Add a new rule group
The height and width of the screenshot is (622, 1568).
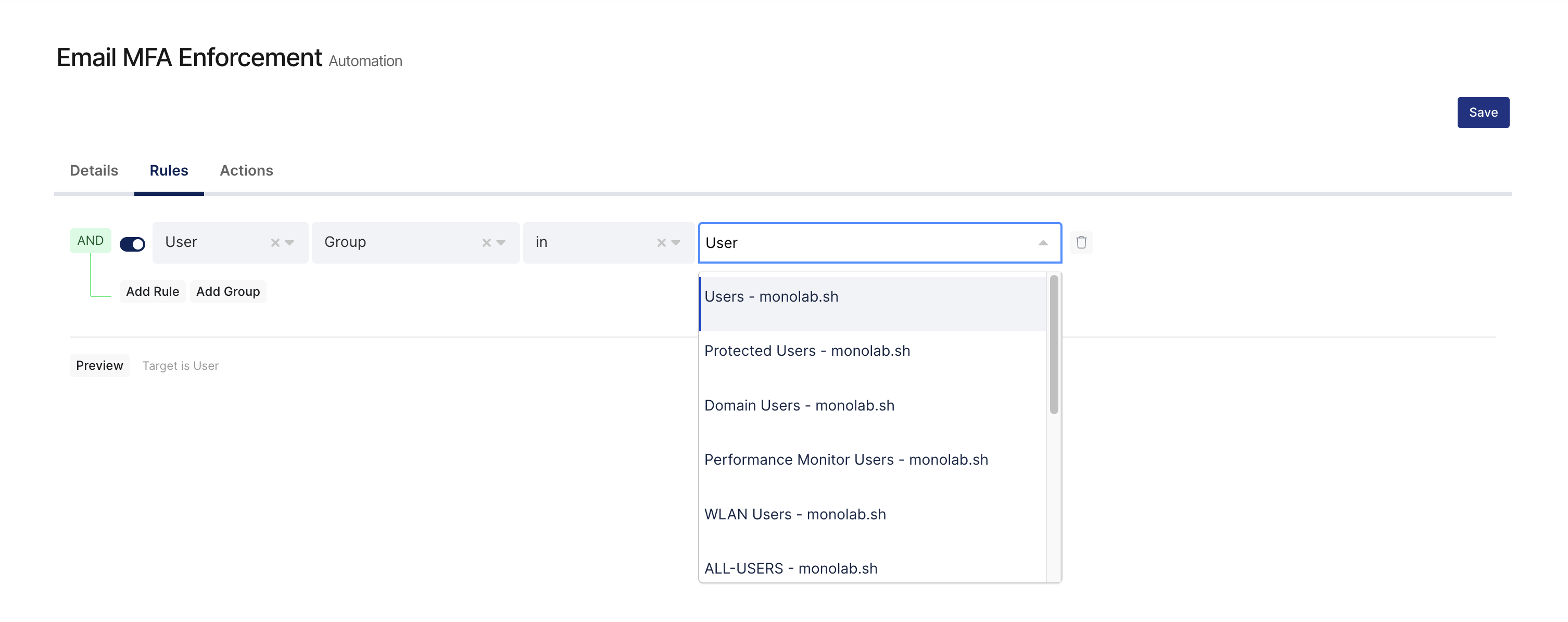227,292
